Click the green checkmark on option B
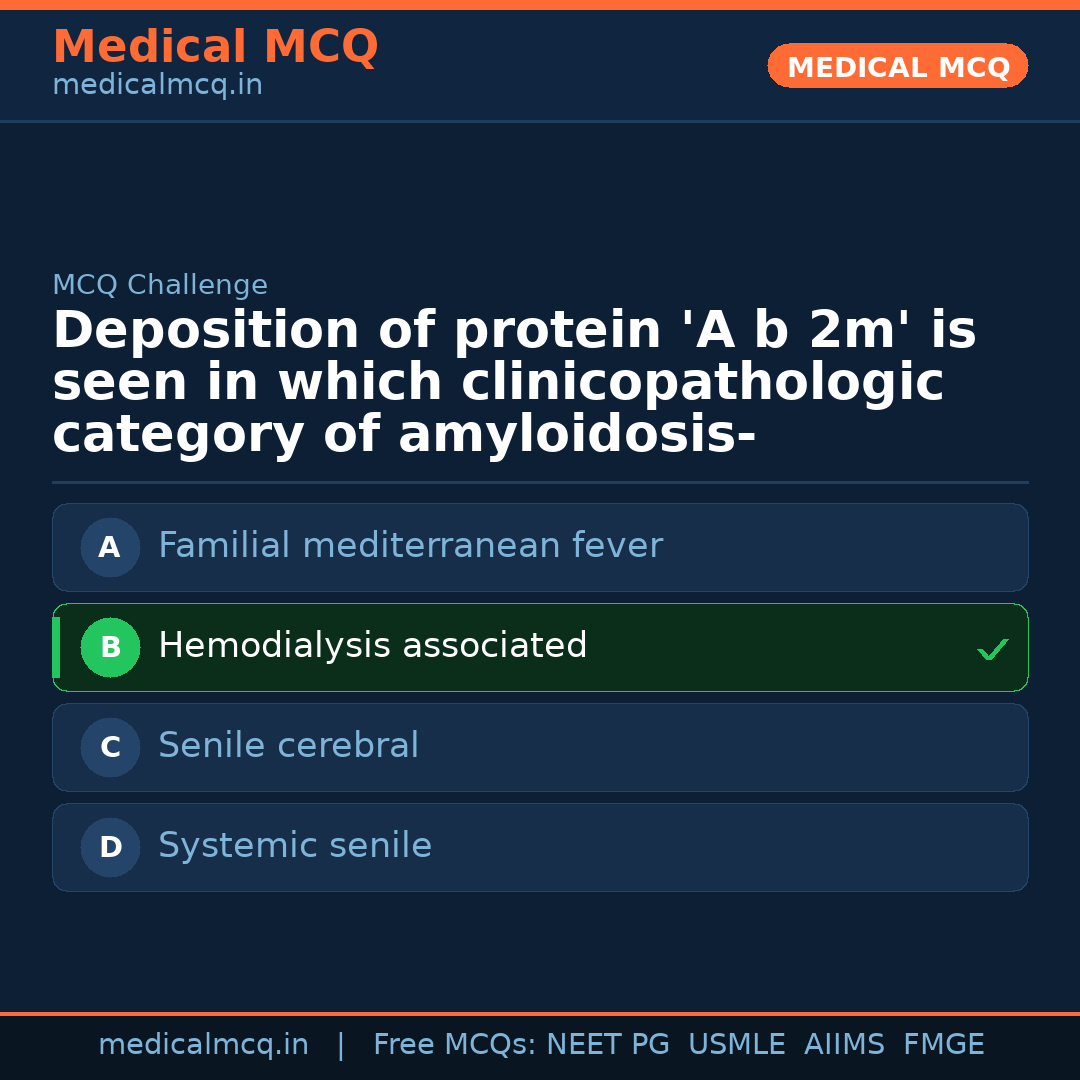The height and width of the screenshot is (1080, 1080). tap(992, 650)
